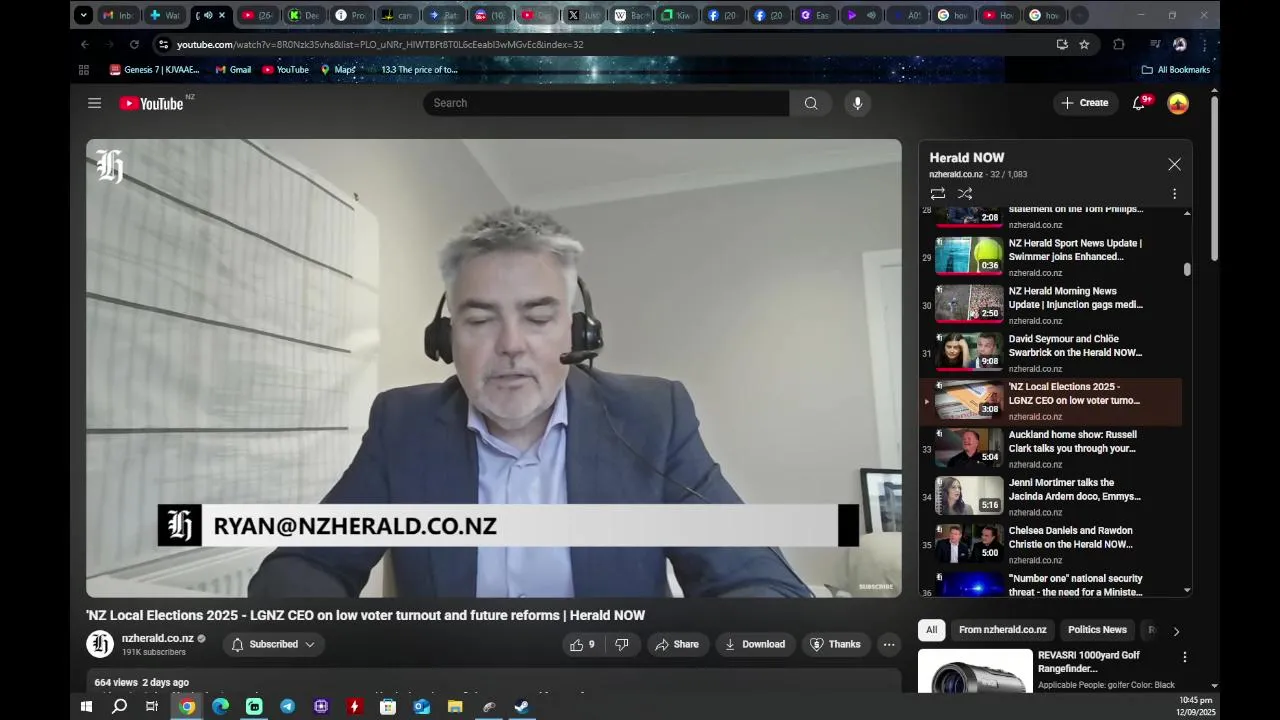Open options for REVASRI Golf Rangefinder ad

(x=1185, y=657)
